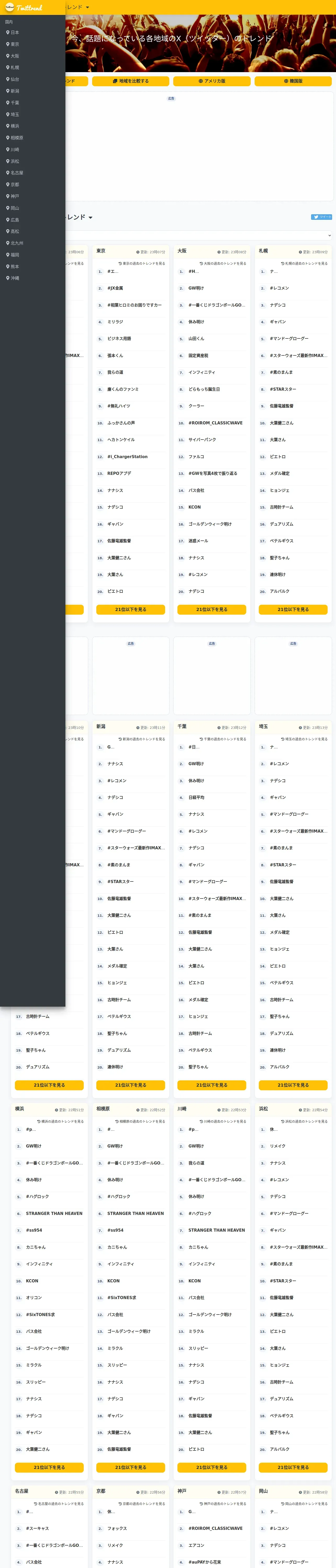Click 日経平均 in the 千葉 trend list
Screen dimensions: 336x1568
(x=196, y=797)
